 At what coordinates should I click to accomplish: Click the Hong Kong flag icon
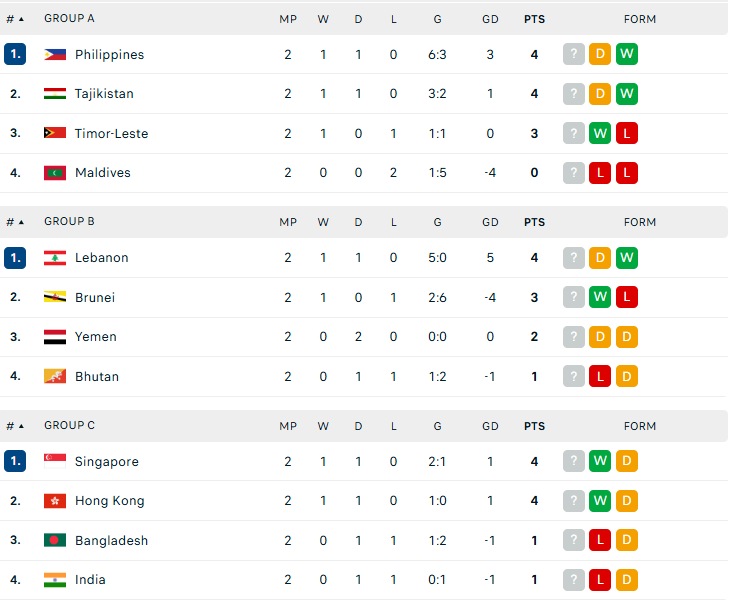55,501
